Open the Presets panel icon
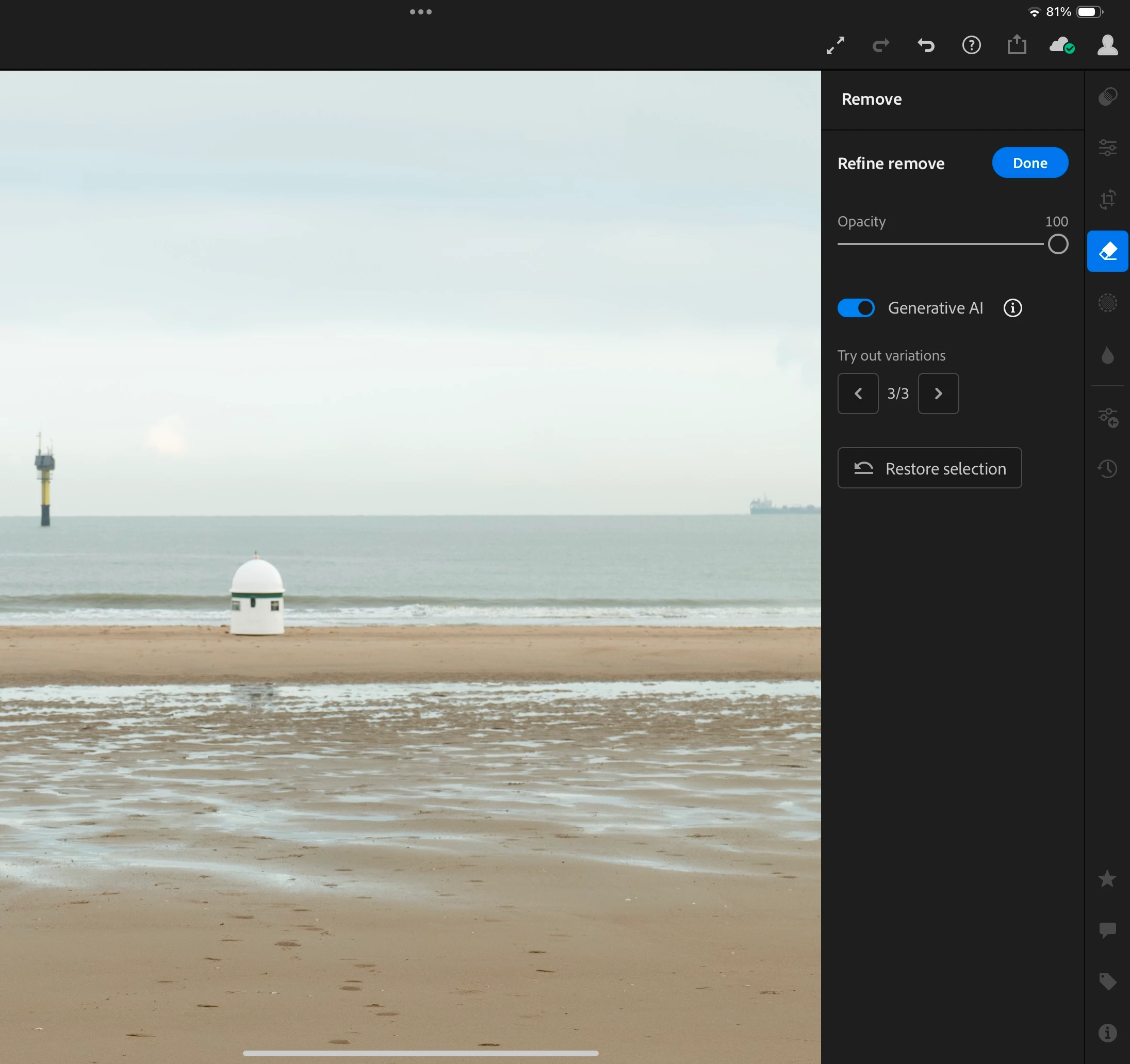Image resolution: width=1130 pixels, height=1064 pixels. (x=1107, y=96)
